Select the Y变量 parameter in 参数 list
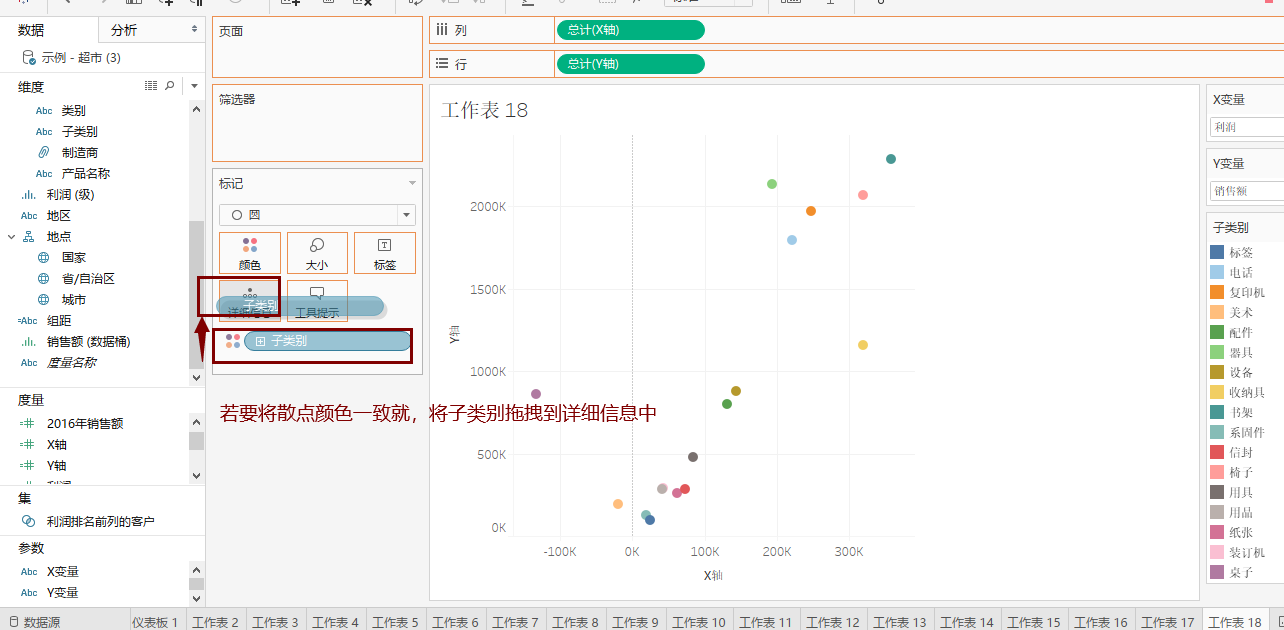Viewport: 1284px width, 630px height. tap(62, 593)
